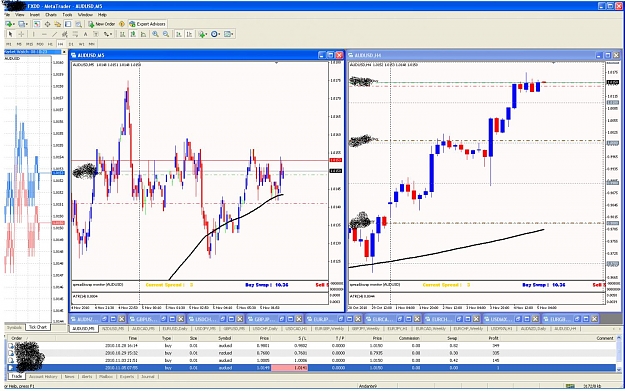Toggle the M30 timeframe button
Screen dimensions: 625x391
40,44
